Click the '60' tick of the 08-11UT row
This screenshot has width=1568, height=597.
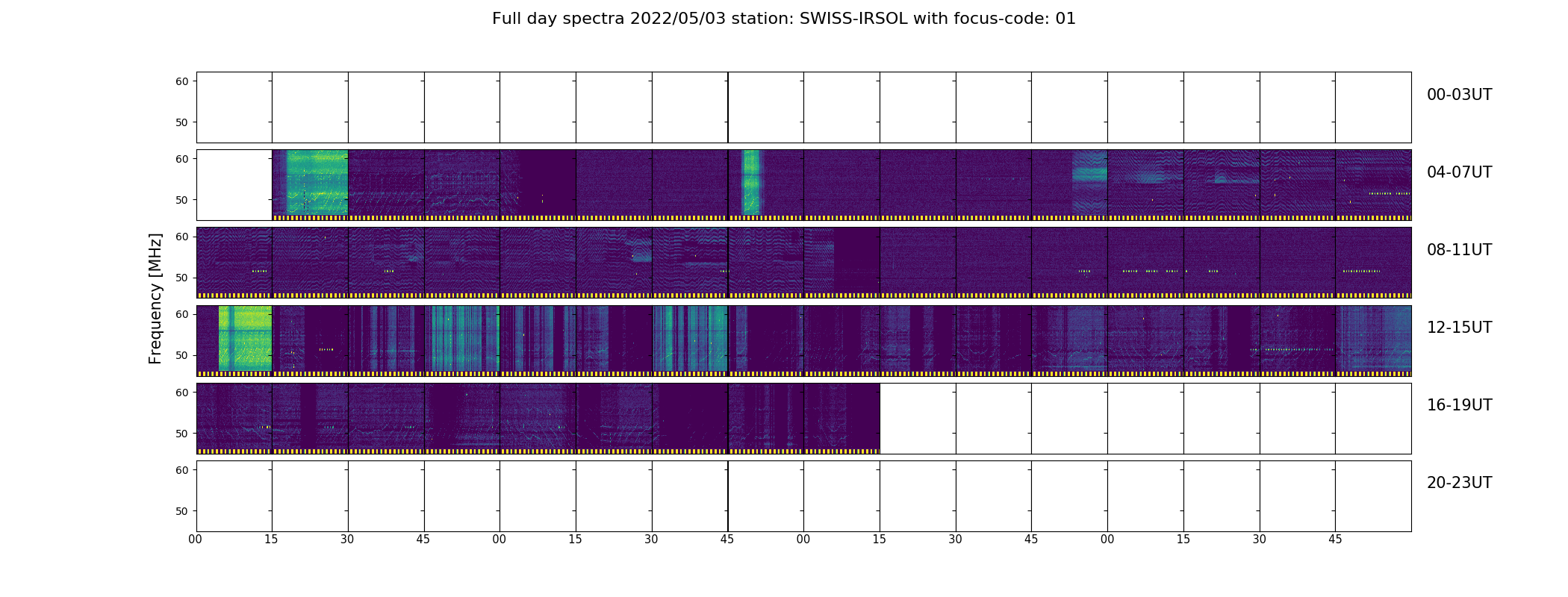(x=181, y=237)
